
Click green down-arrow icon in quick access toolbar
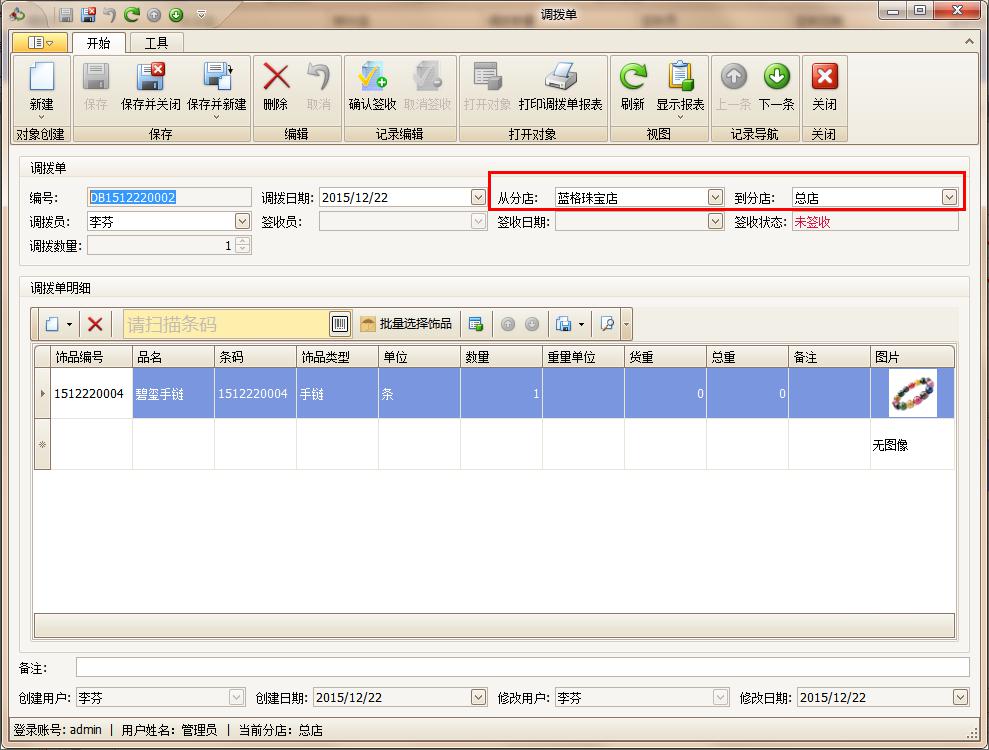pos(176,14)
